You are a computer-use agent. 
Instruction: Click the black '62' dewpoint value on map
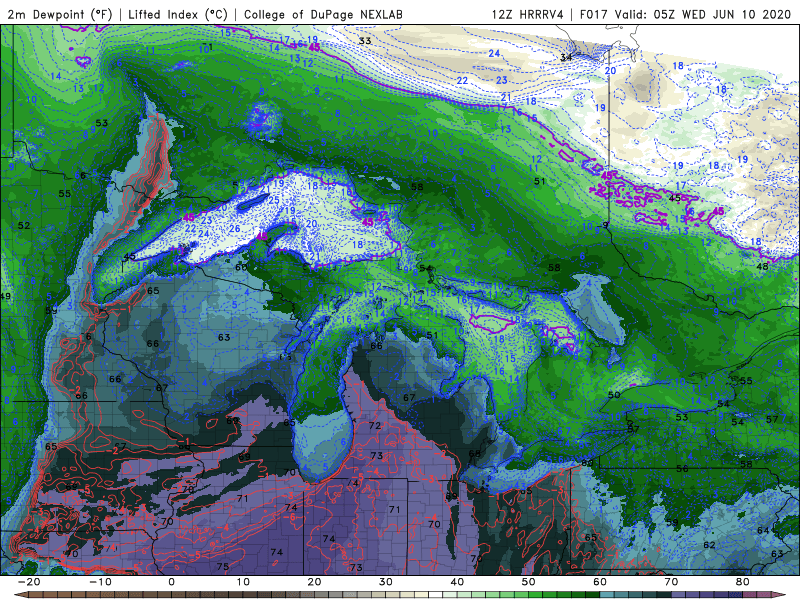tap(709, 545)
